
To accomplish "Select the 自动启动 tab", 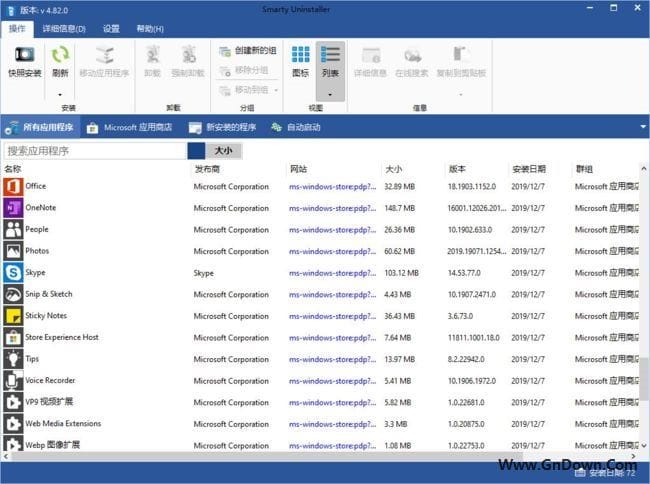I will pos(296,128).
